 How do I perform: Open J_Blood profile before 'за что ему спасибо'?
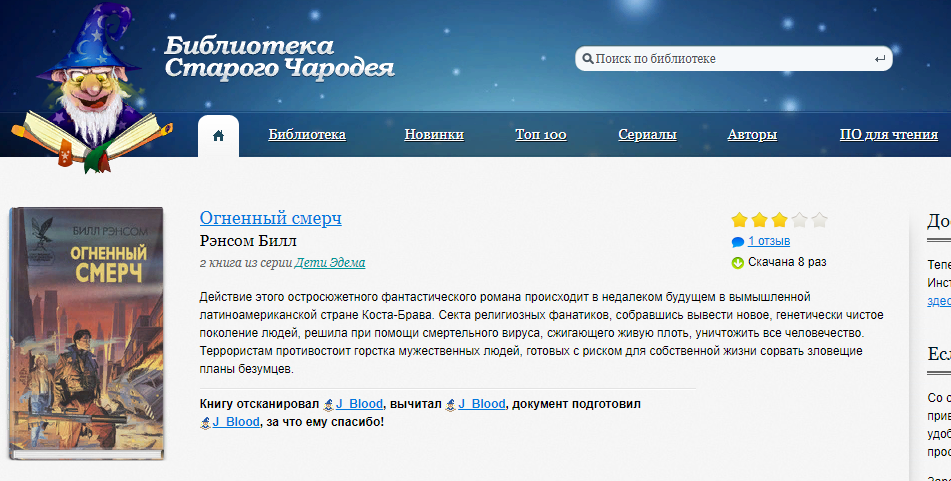[x=236, y=422]
